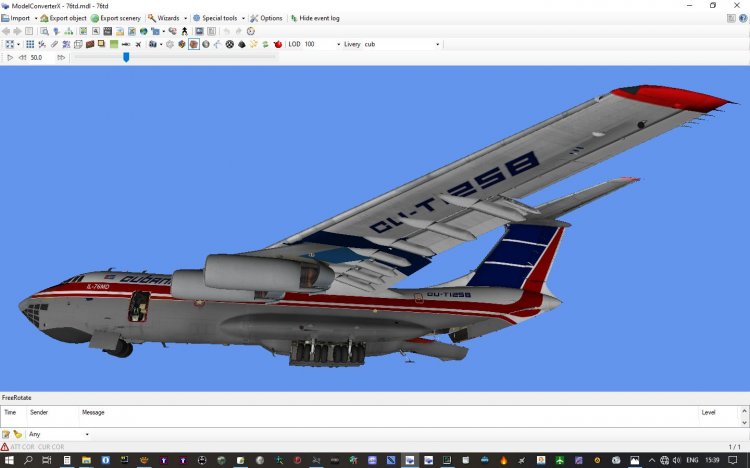Toggle the brown brick texture icon
750x468 pixels.
pyautogui.click(x=90, y=44)
